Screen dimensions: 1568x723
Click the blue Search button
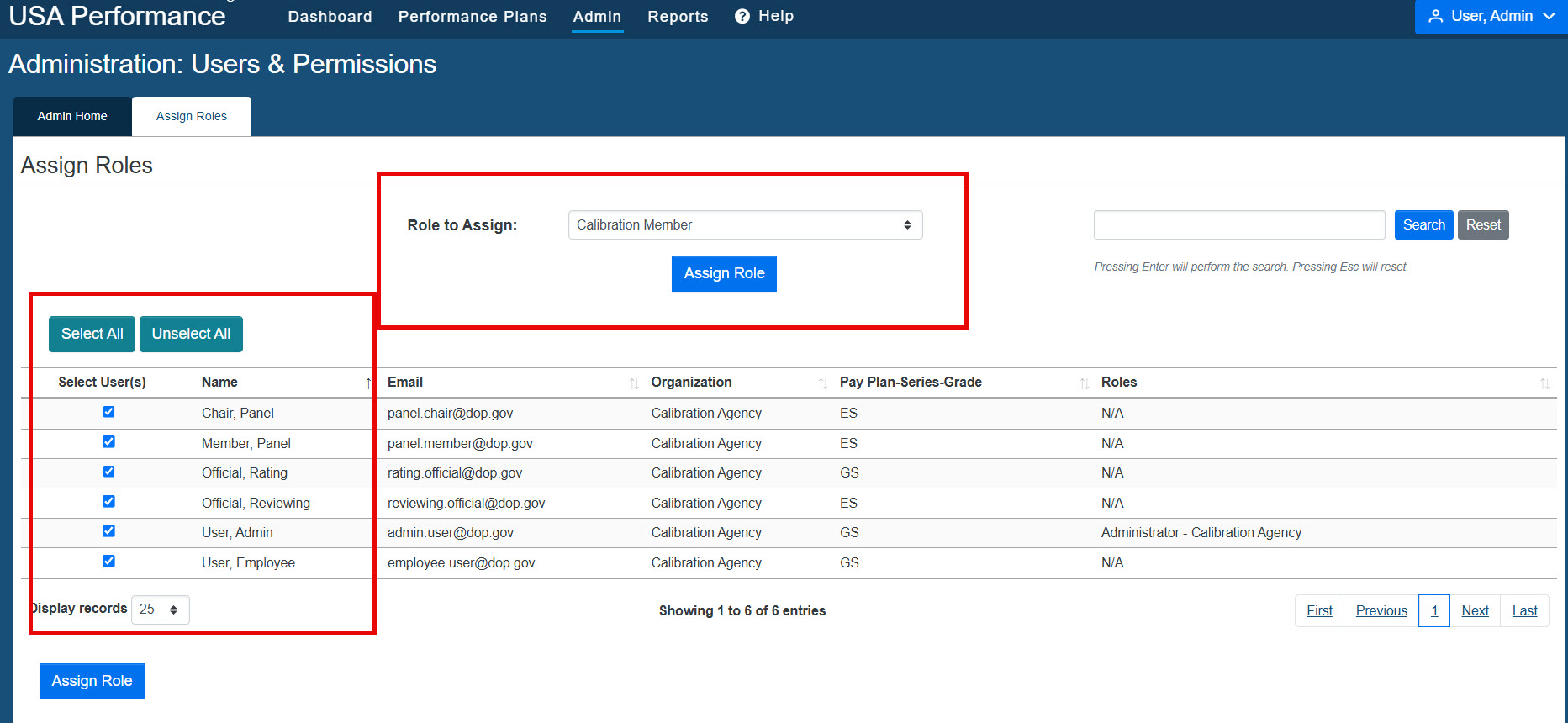pos(1423,225)
